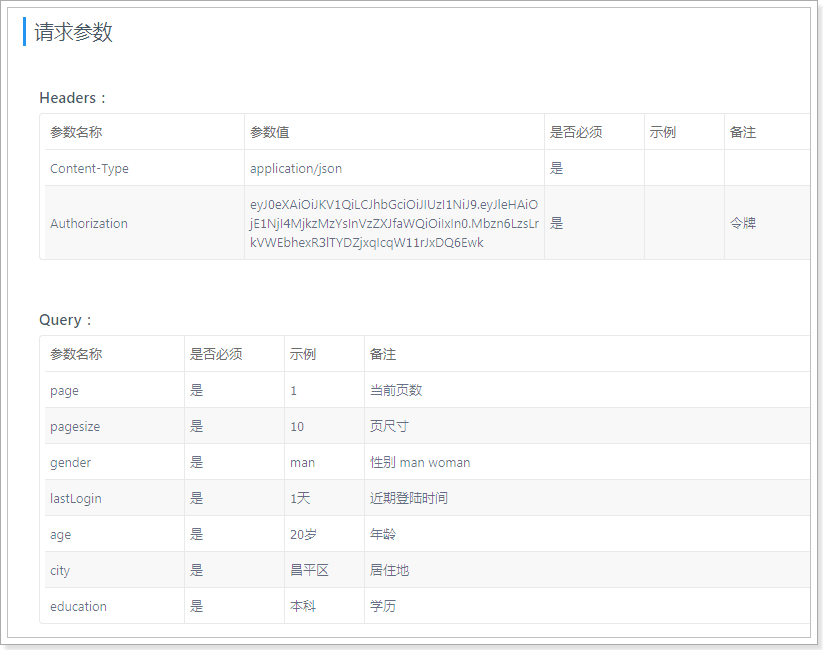The image size is (823, 650).
Task: Select the Headers section label
Action: coord(72,98)
